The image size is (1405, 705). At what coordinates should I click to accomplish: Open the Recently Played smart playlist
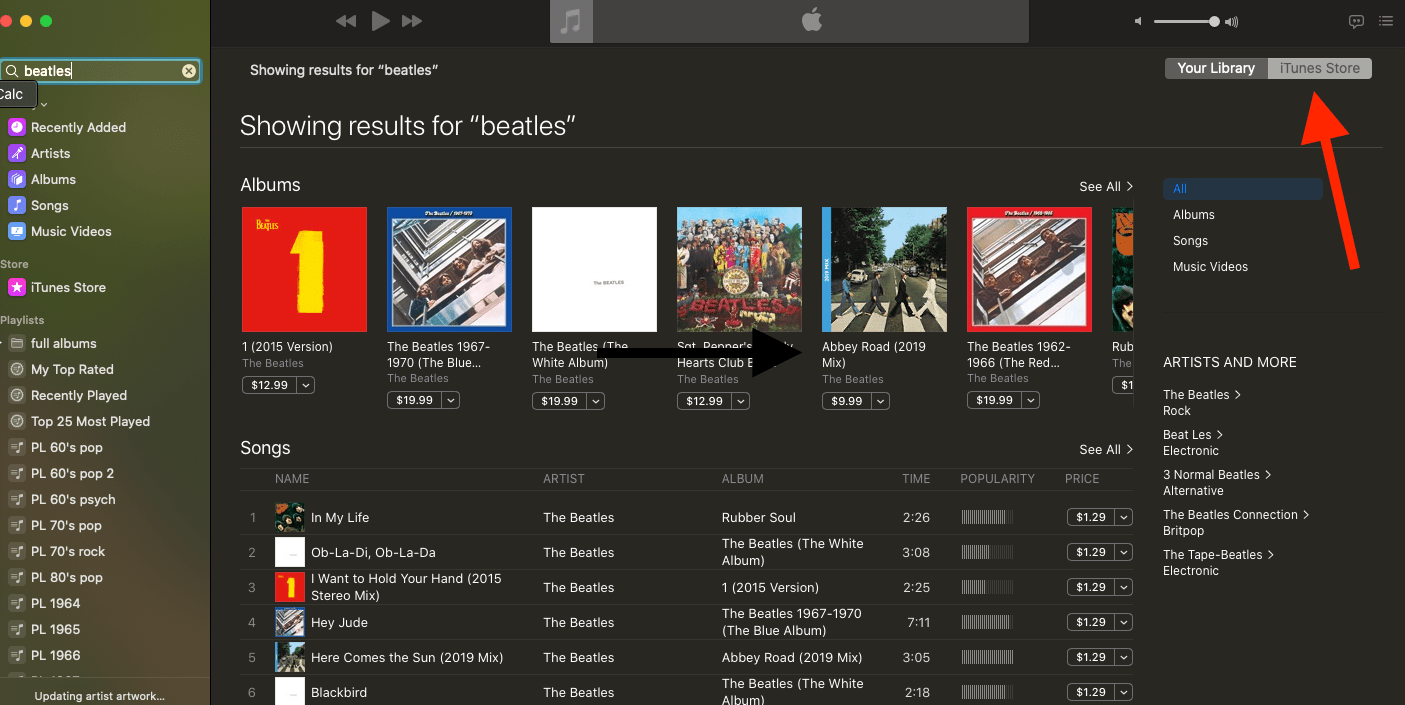[78, 395]
